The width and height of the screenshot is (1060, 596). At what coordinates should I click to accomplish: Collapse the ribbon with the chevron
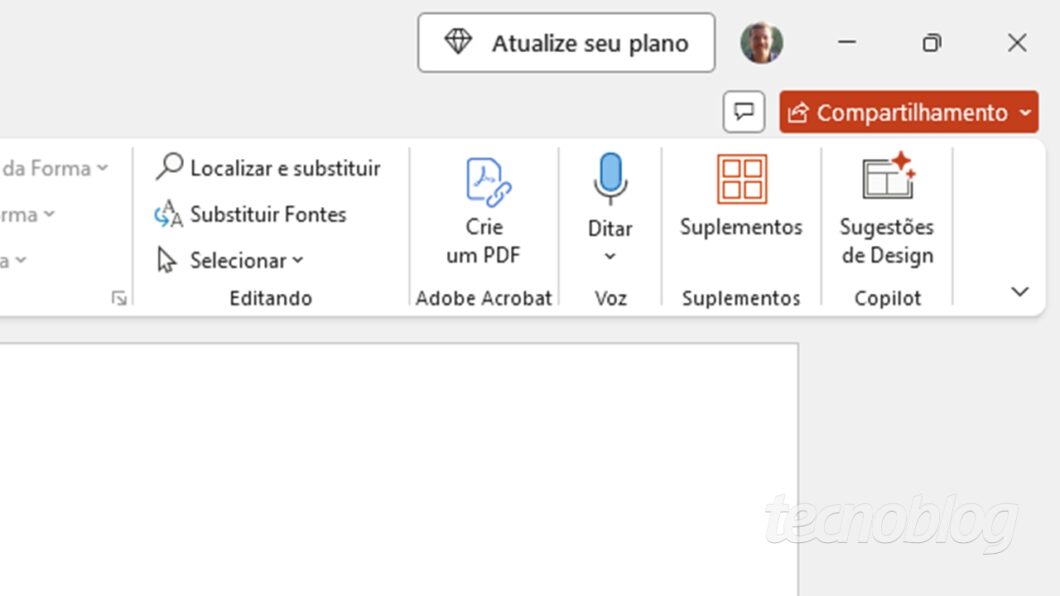(1019, 292)
